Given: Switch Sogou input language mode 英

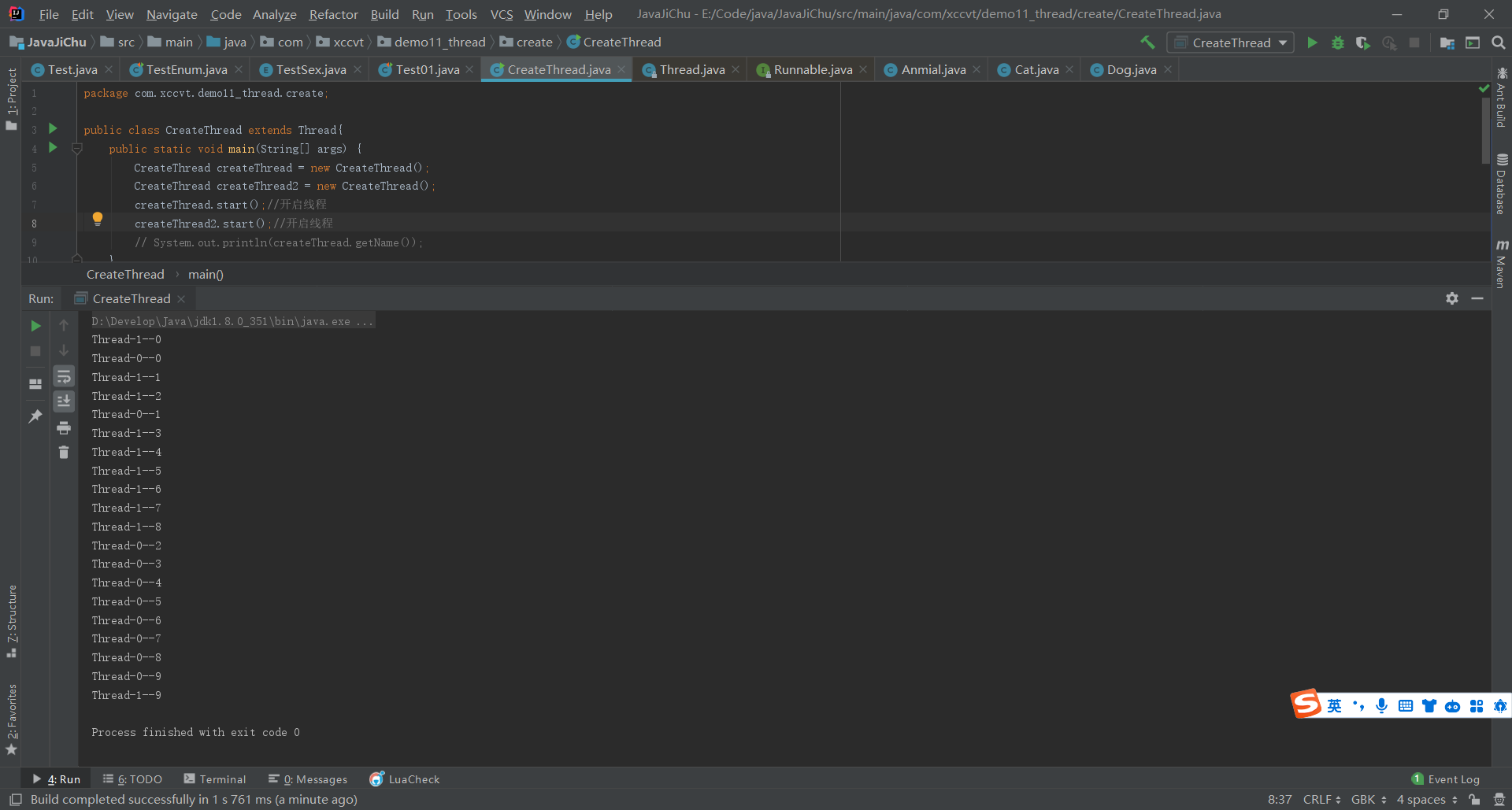Looking at the screenshot, I should pyautogui.click(x=1334, y=705).
